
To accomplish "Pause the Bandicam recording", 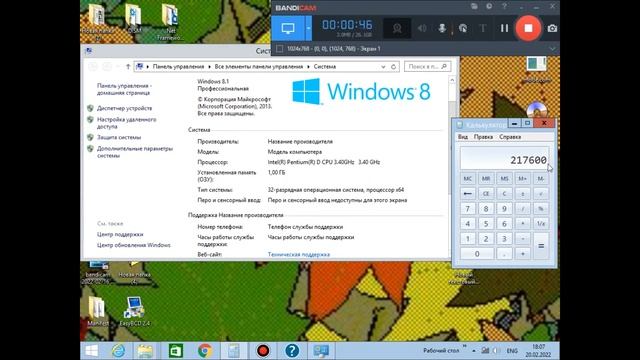I will (504, 28).
